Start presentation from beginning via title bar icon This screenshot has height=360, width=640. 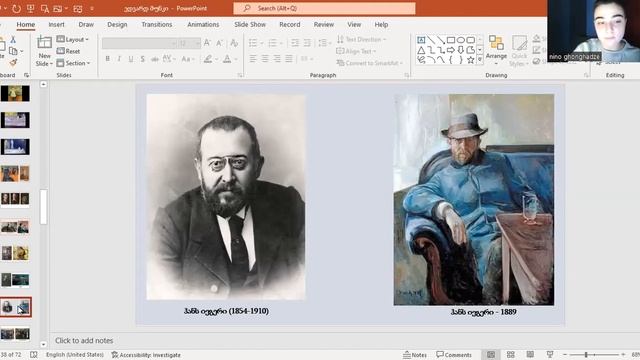(31, 8)
